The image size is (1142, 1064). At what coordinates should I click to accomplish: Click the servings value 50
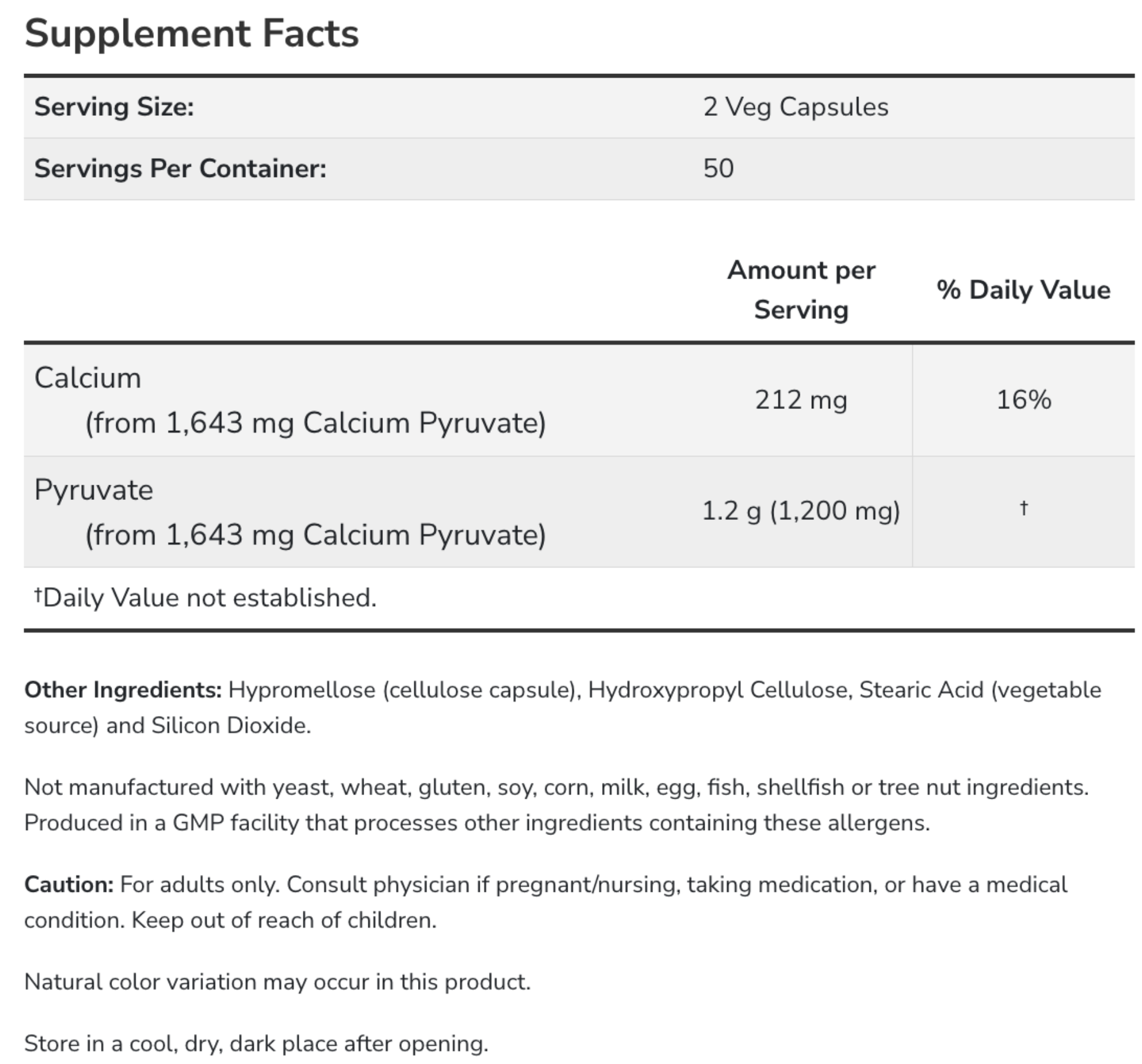click(x=718, y=168)
